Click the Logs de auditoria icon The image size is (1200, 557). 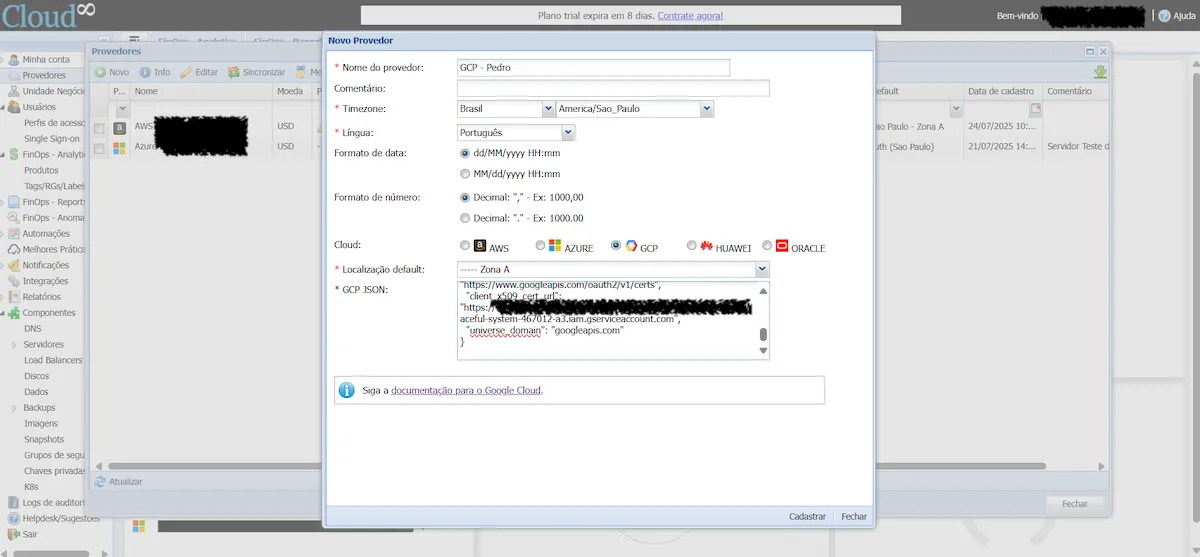pos(14,502)
